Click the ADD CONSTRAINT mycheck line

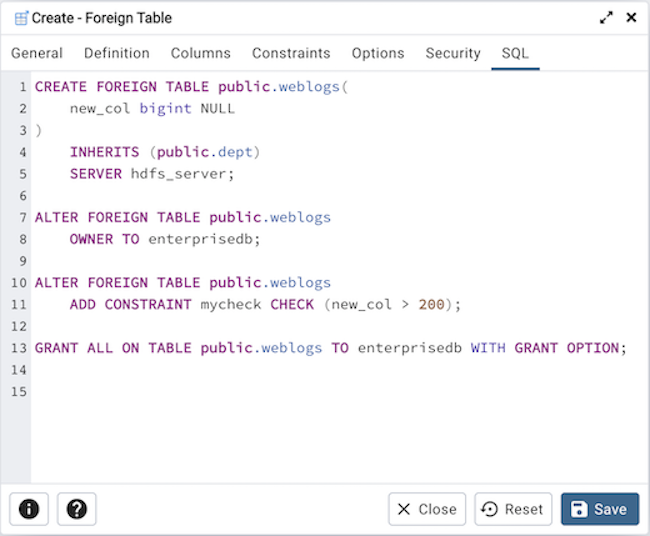tap(265, 304)
